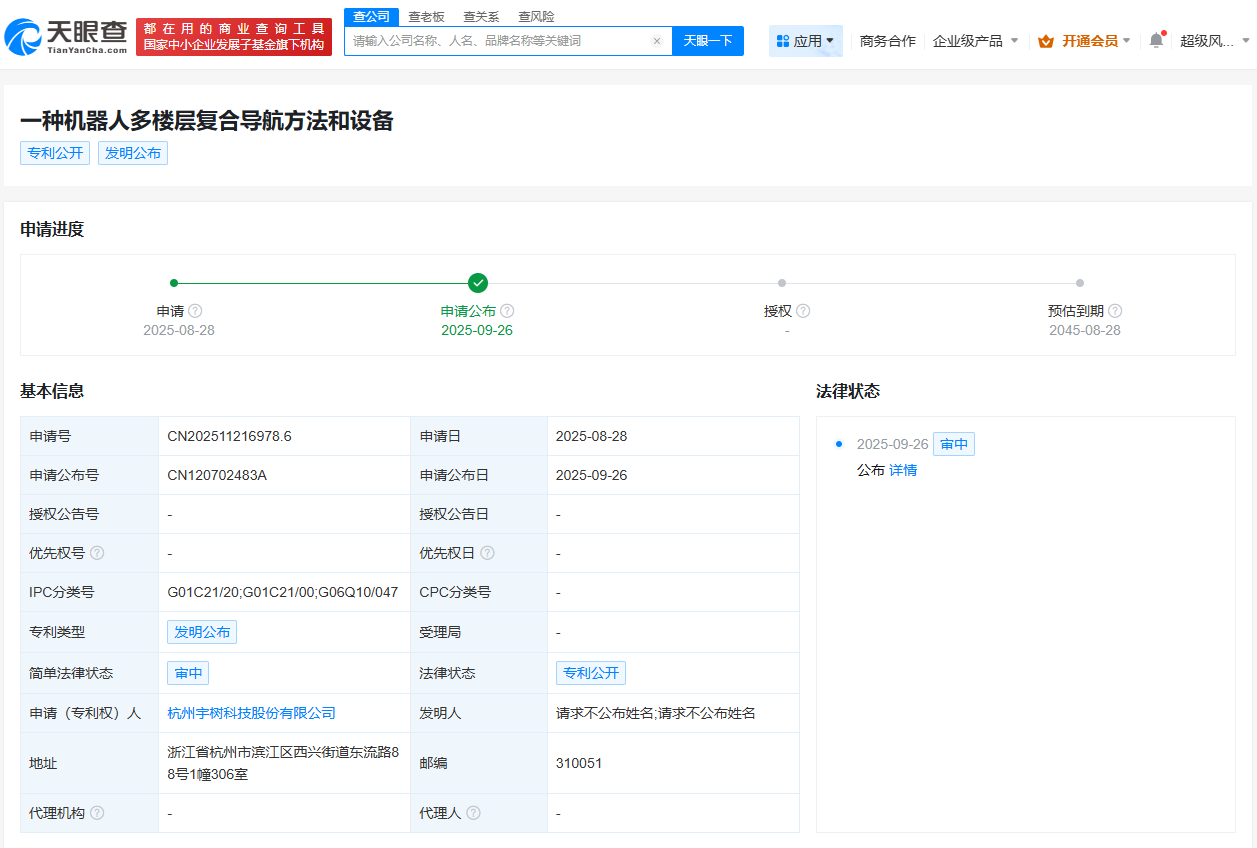Switch to the 查老板 tab
1257x848 pixels.
424,16
